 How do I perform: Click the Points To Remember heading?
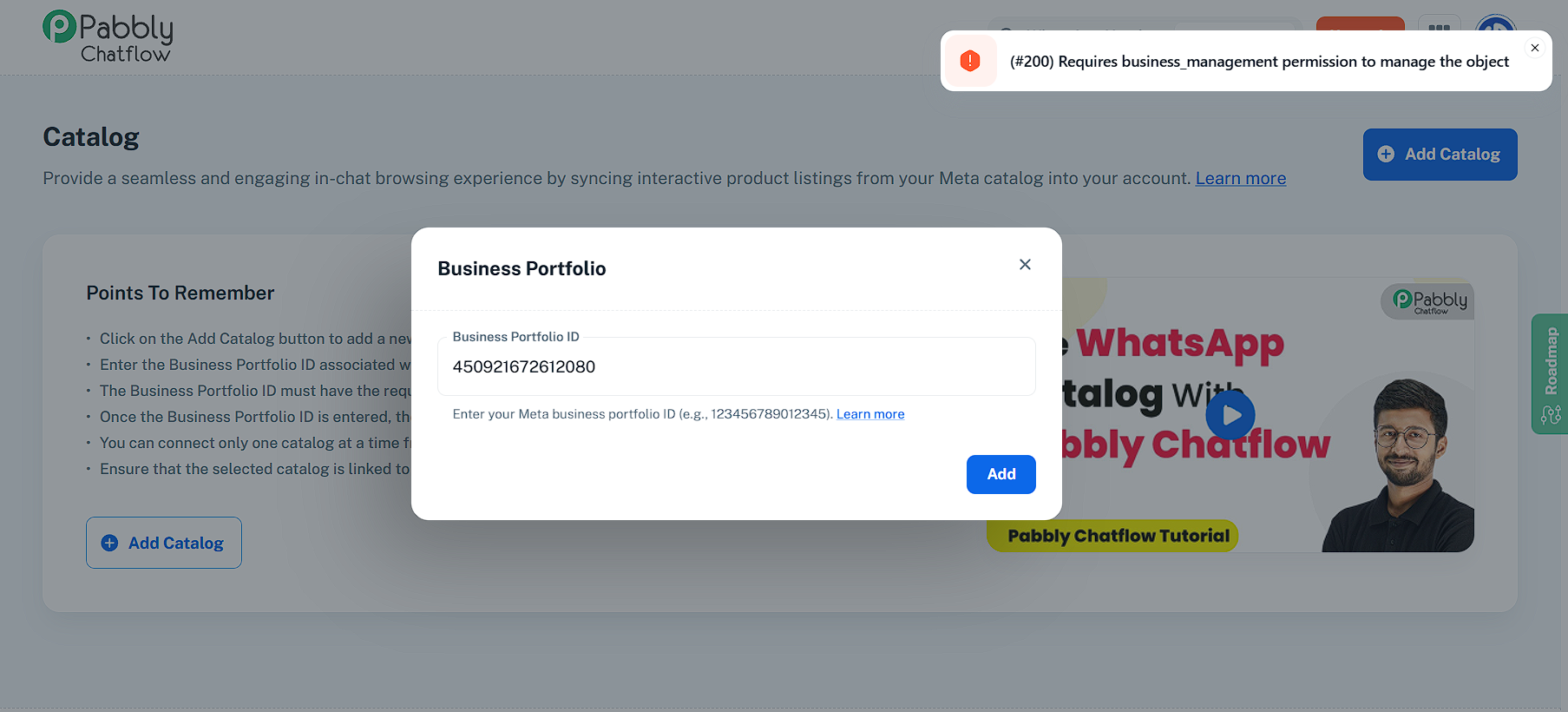180,293
